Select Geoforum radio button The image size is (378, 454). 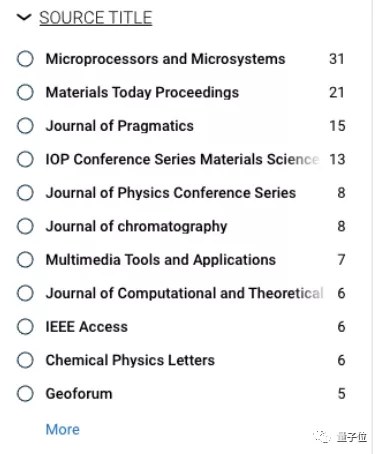pyautogui.click(x=25, y=394)
